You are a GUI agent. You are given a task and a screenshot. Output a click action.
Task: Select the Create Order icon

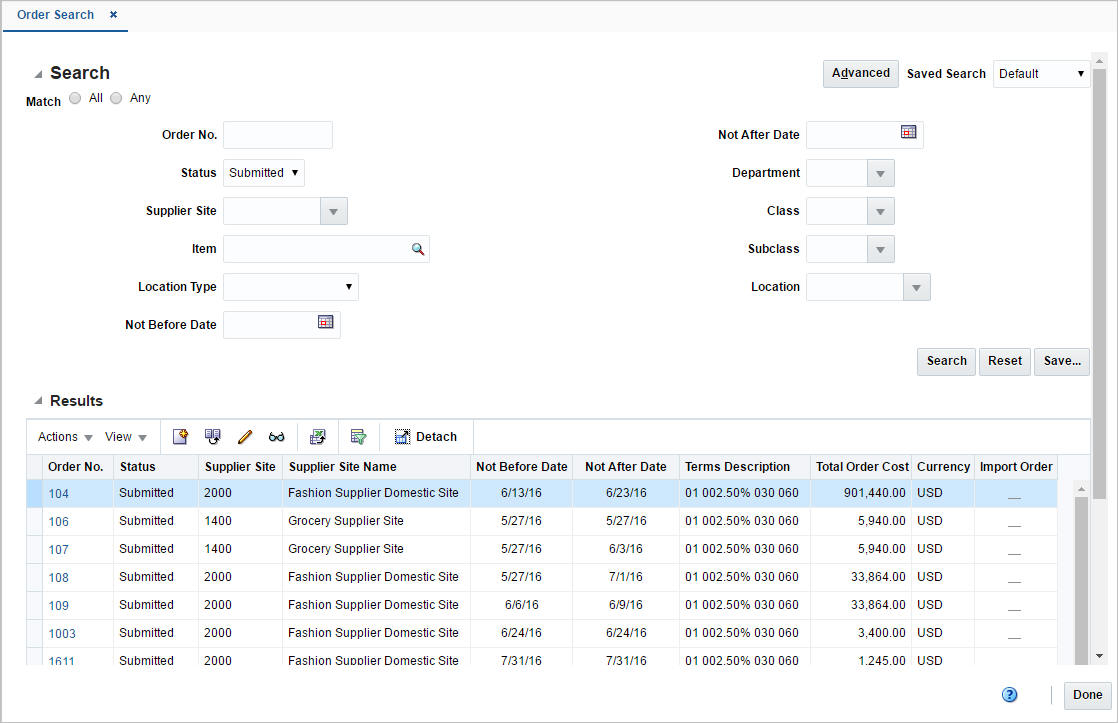point(180,436)
